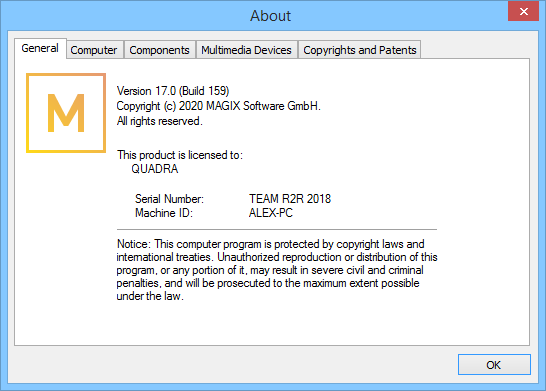
Task: Click the ALEX-PC machine ID value
Action: point(271,213)
